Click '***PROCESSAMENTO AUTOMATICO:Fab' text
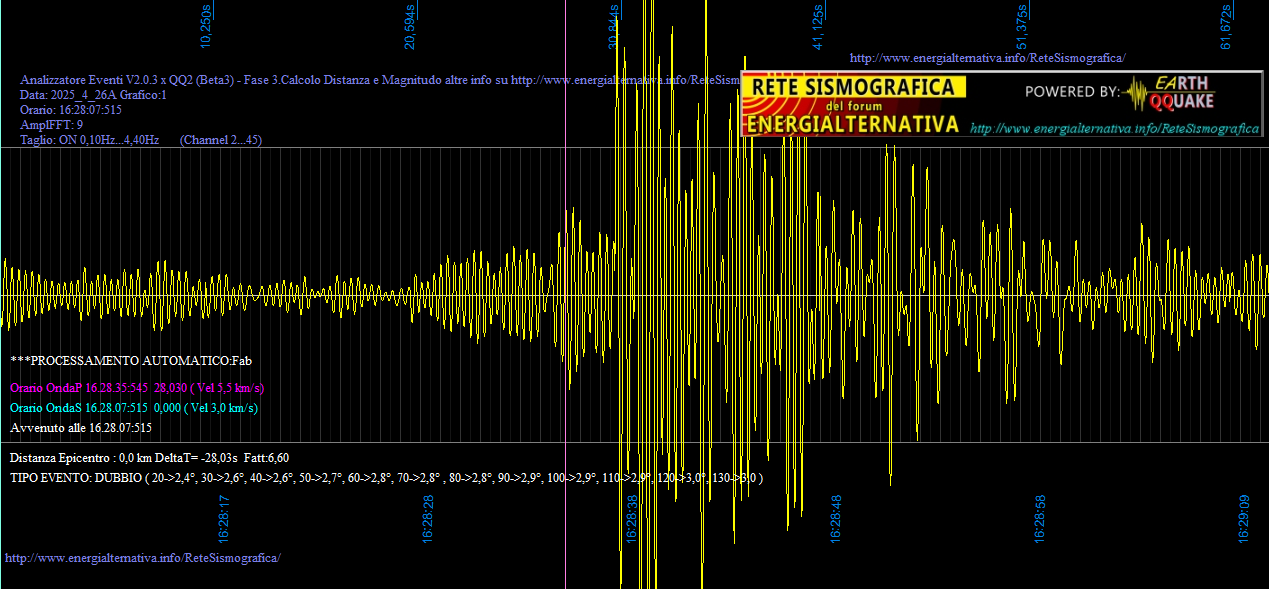 pyautogui.click(x=131, y=359)
